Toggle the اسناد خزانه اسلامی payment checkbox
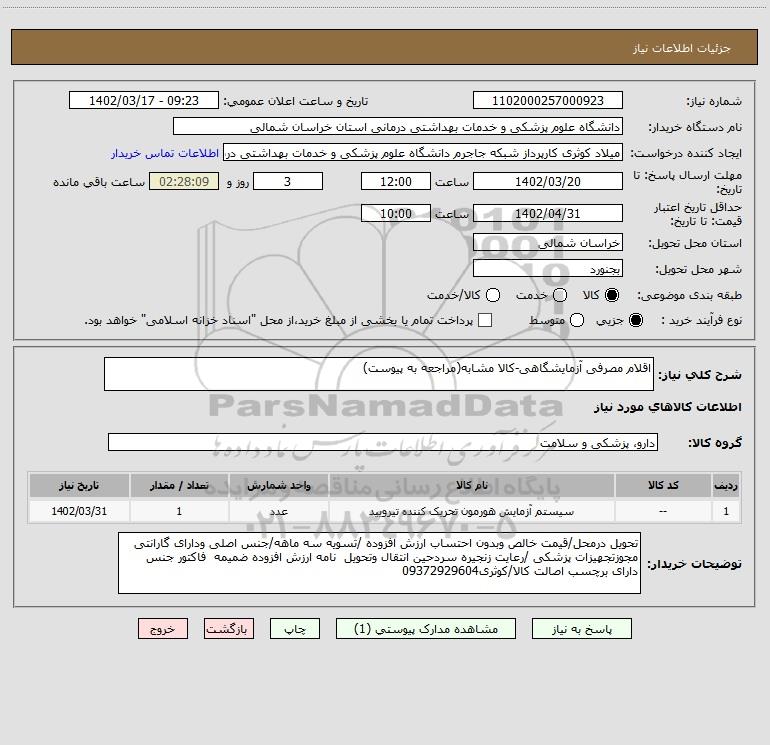The height and width of the screenshot is (745, 770). click(485, 320)
